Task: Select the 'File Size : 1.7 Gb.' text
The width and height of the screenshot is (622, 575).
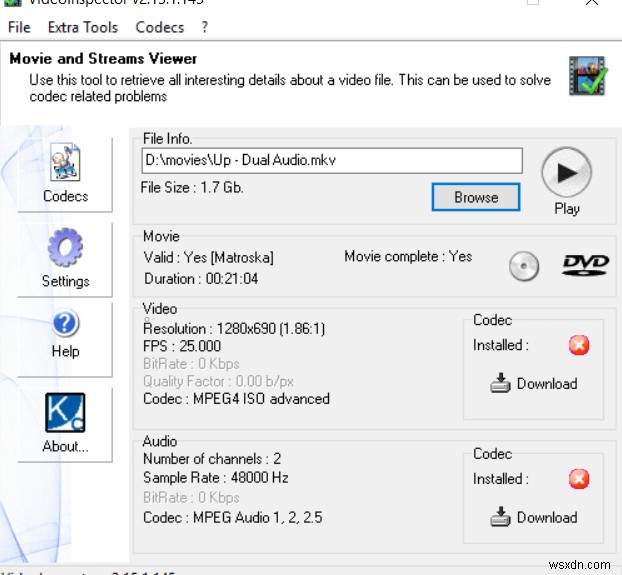Action: (x=192, y=187)
